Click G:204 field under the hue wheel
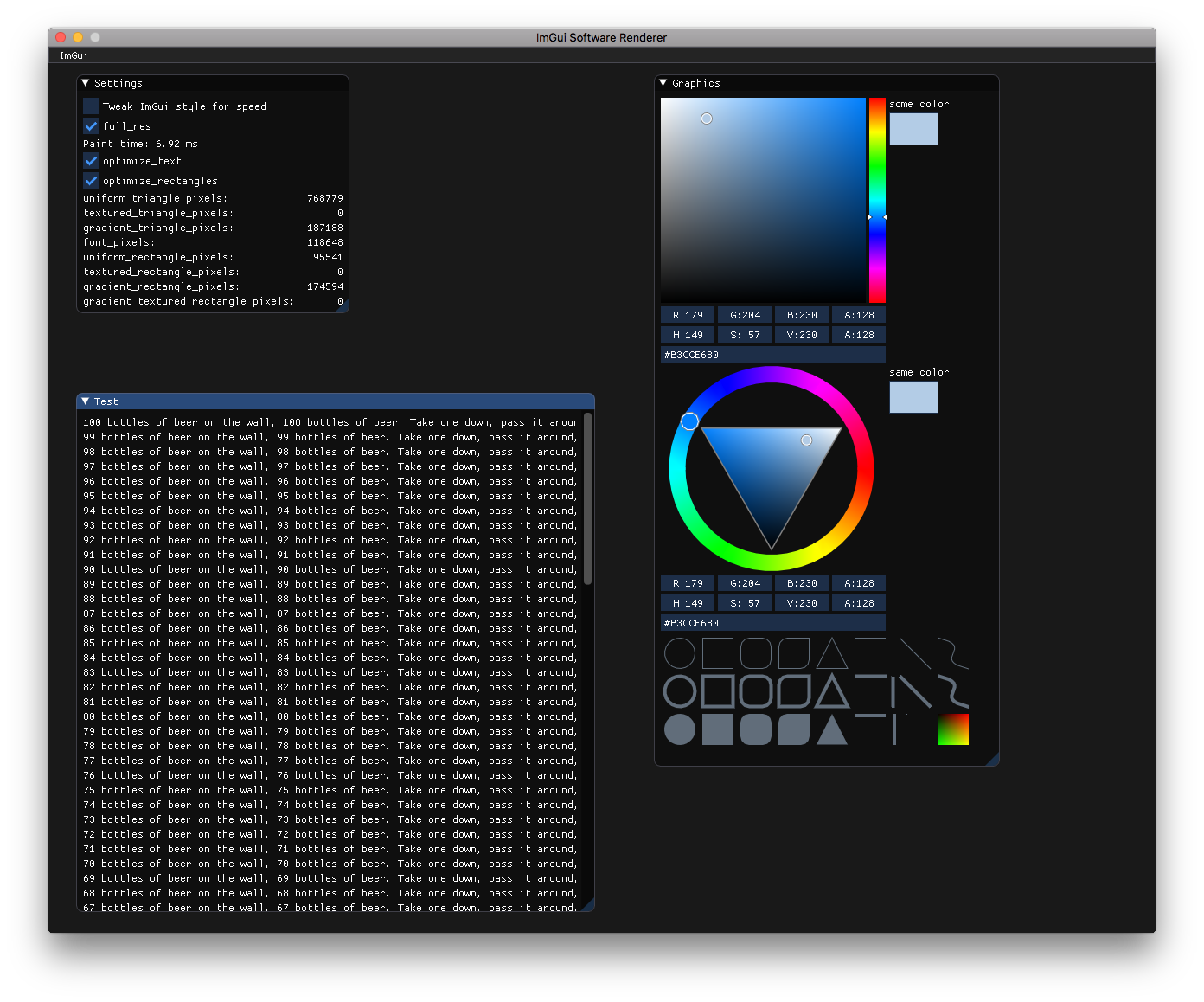The image size is (1204, 1002). coord(745,583)
